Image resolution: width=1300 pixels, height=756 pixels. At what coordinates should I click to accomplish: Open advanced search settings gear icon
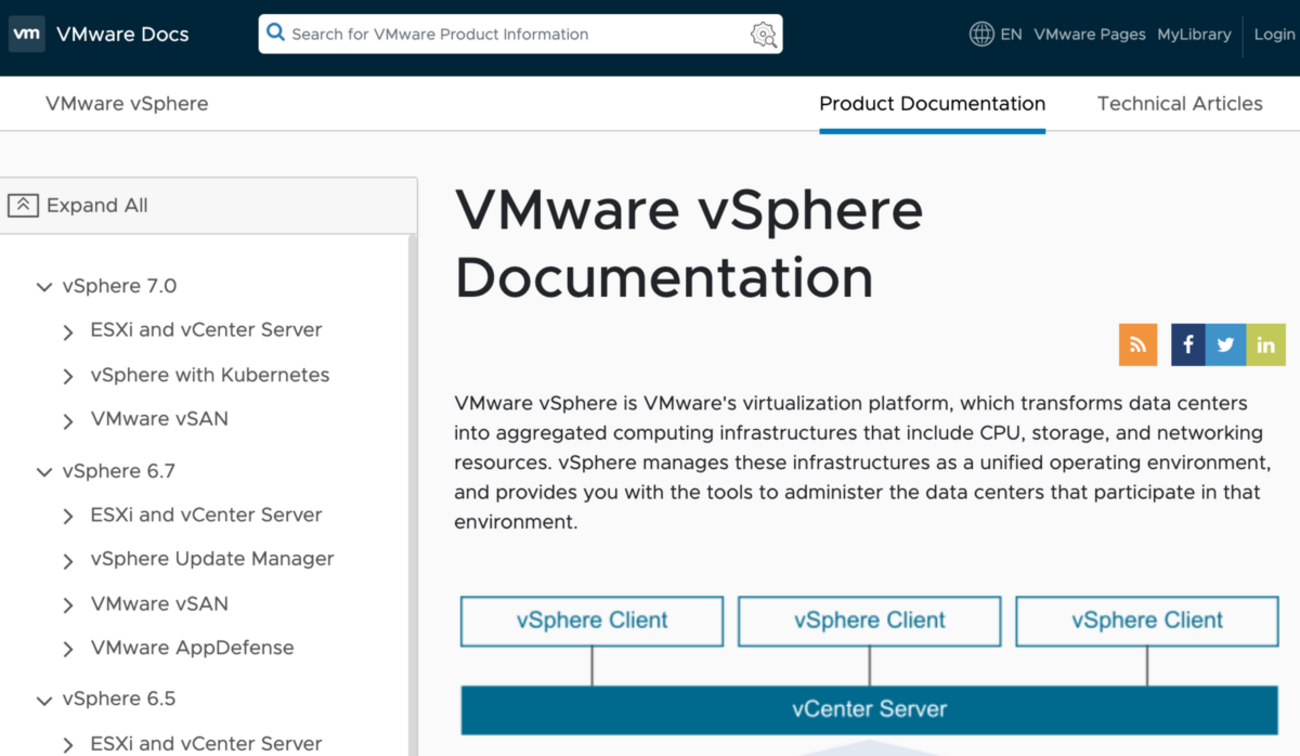click(763, 35)
